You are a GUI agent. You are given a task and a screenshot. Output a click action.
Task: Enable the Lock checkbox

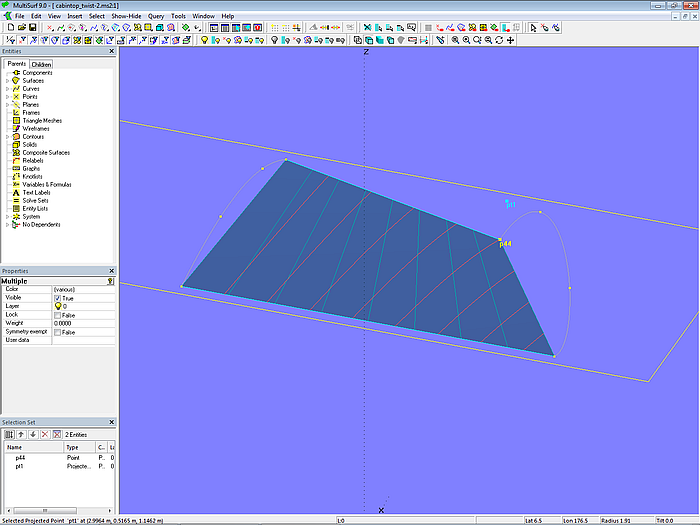pos(57,315)
